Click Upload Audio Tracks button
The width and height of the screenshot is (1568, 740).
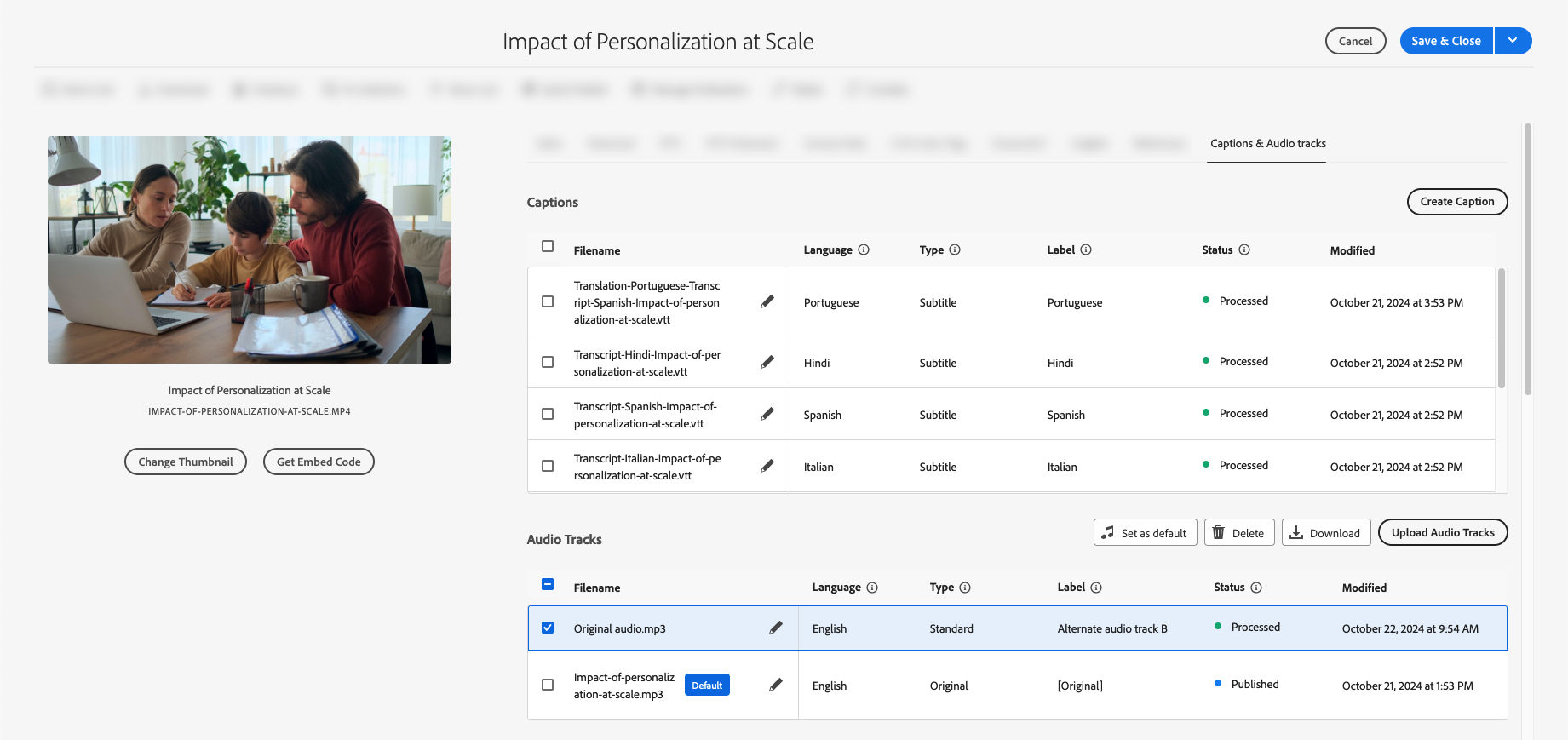click(1442, 533)
